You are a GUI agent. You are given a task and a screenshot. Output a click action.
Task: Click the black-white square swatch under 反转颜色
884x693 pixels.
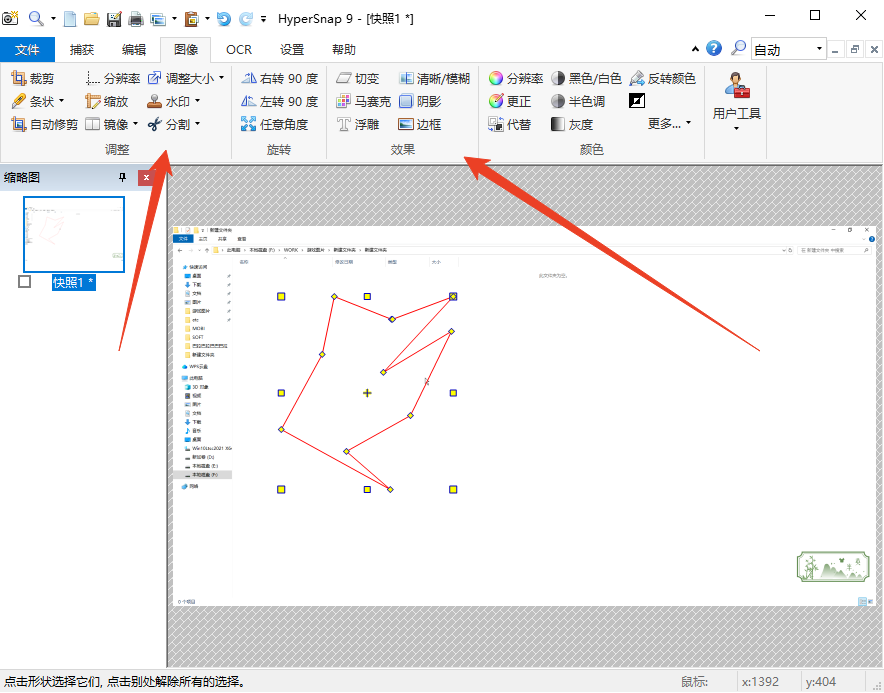point(637,101)
